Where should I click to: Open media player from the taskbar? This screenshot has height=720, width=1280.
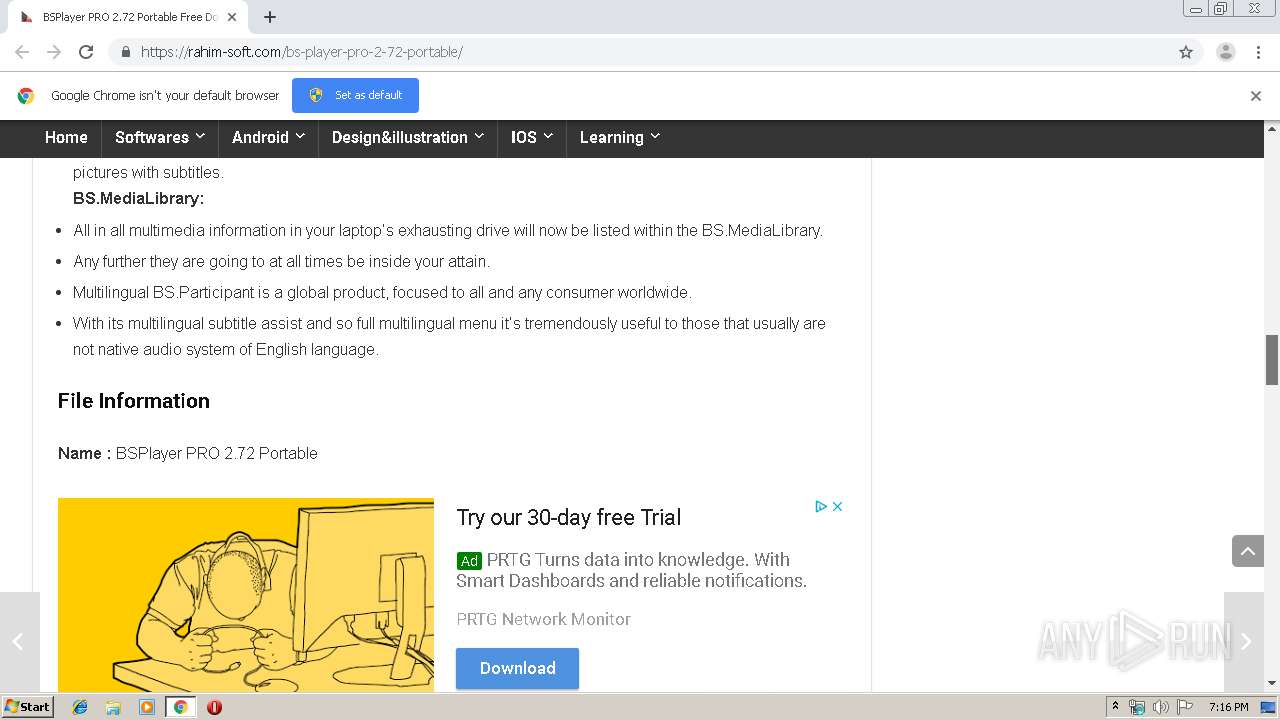pos(147,707)
